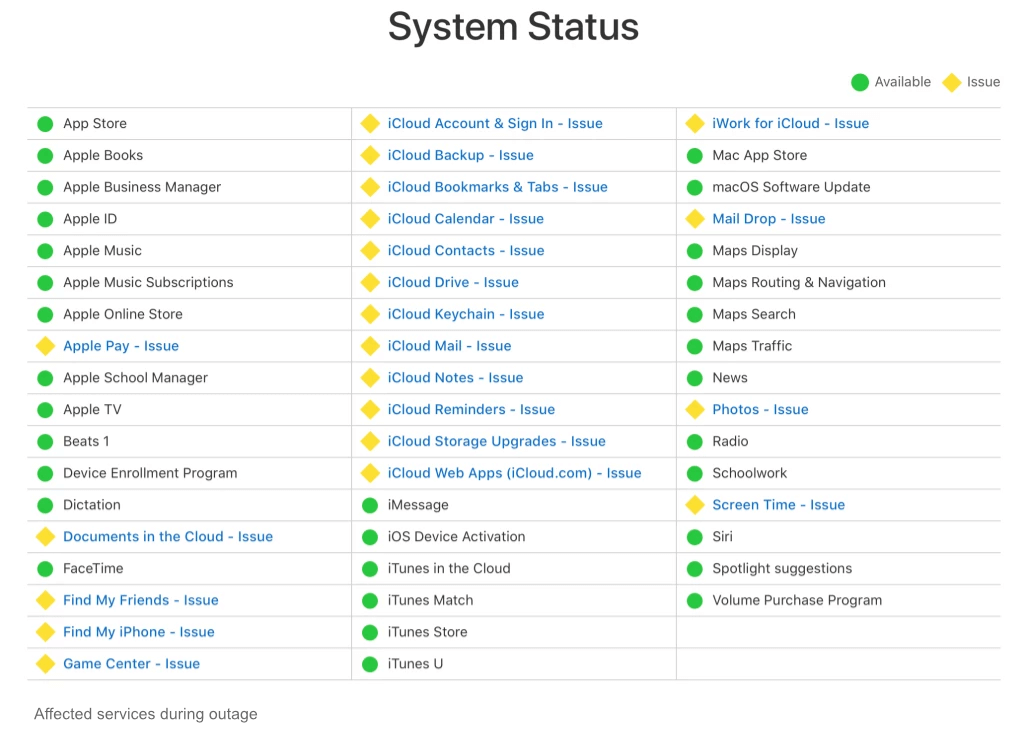View the iCloud Notes - Issue details
The width and height of the screenshot is (1024, 736).
pyautogui.click(x=455, y=378)
